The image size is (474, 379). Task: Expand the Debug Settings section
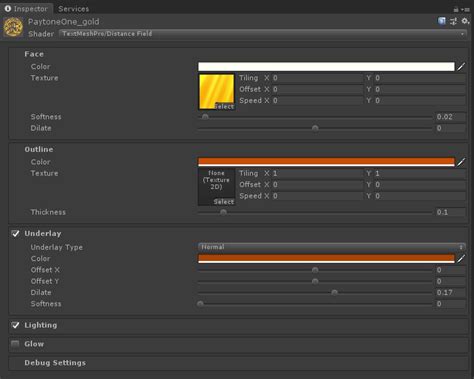coord(55,363)
